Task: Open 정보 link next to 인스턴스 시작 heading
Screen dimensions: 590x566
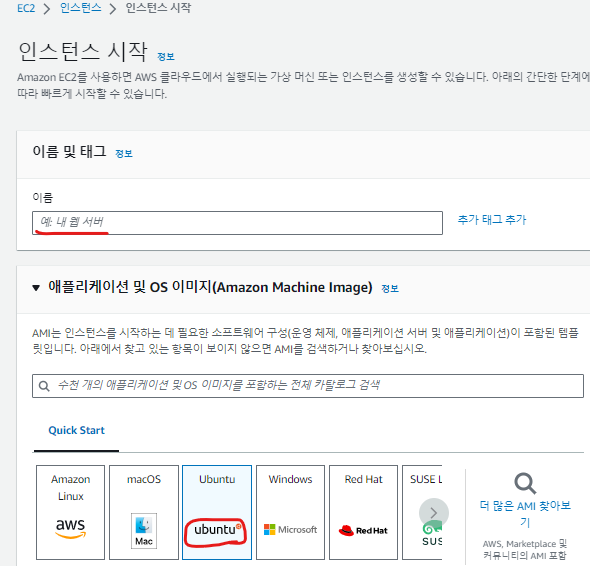Action: tap(166, 57)
